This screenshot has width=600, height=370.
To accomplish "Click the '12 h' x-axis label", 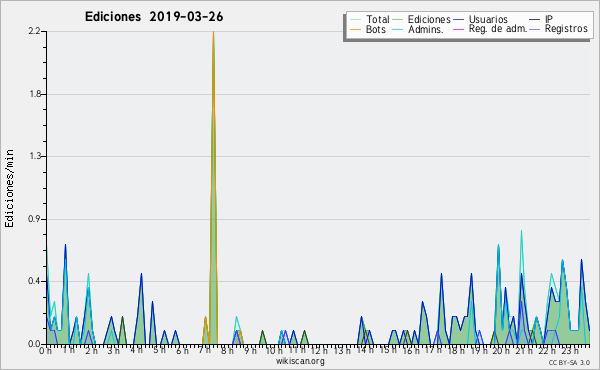I will (319, 350).
